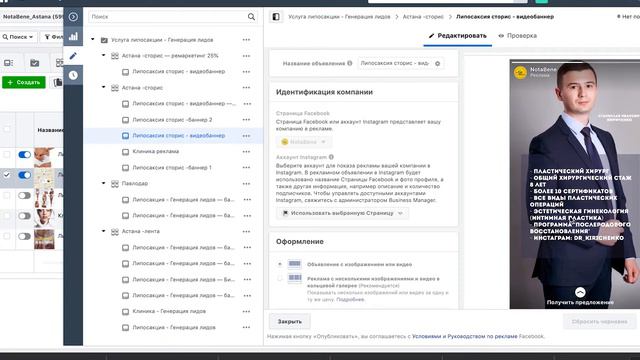Click the account overview tab icon
Viewport: 640px width, 360px height.
(x=9, y=62)
